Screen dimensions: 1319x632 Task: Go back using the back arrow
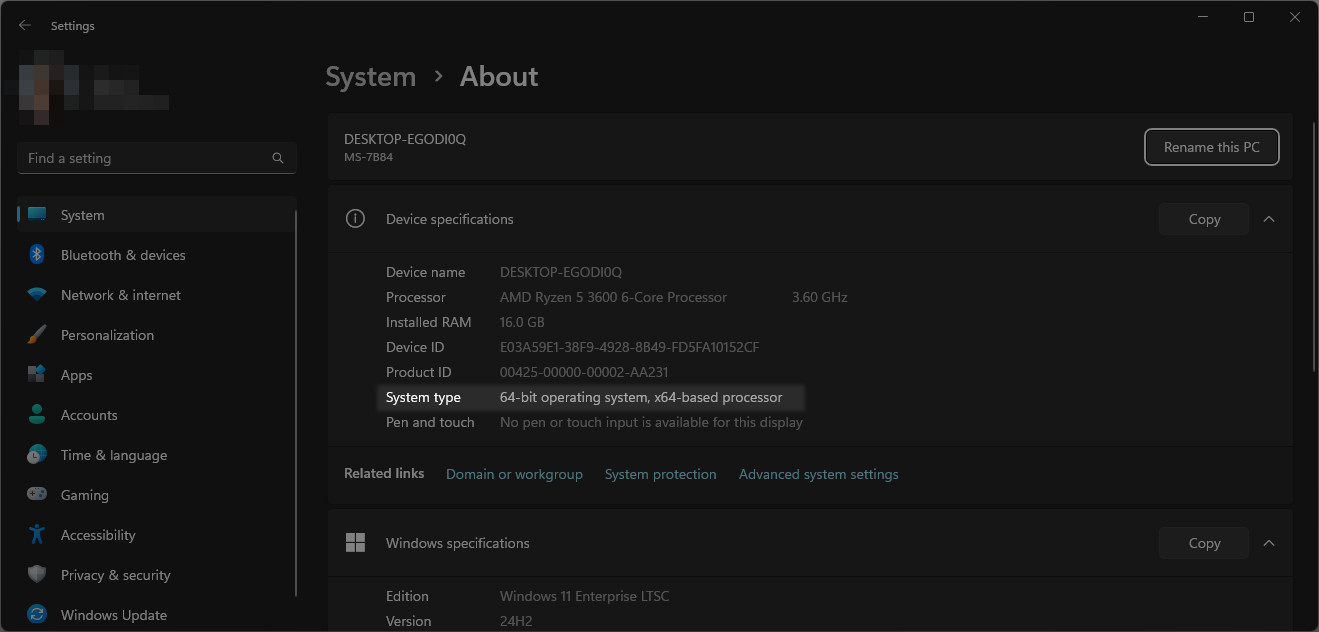tap(25, 26)
